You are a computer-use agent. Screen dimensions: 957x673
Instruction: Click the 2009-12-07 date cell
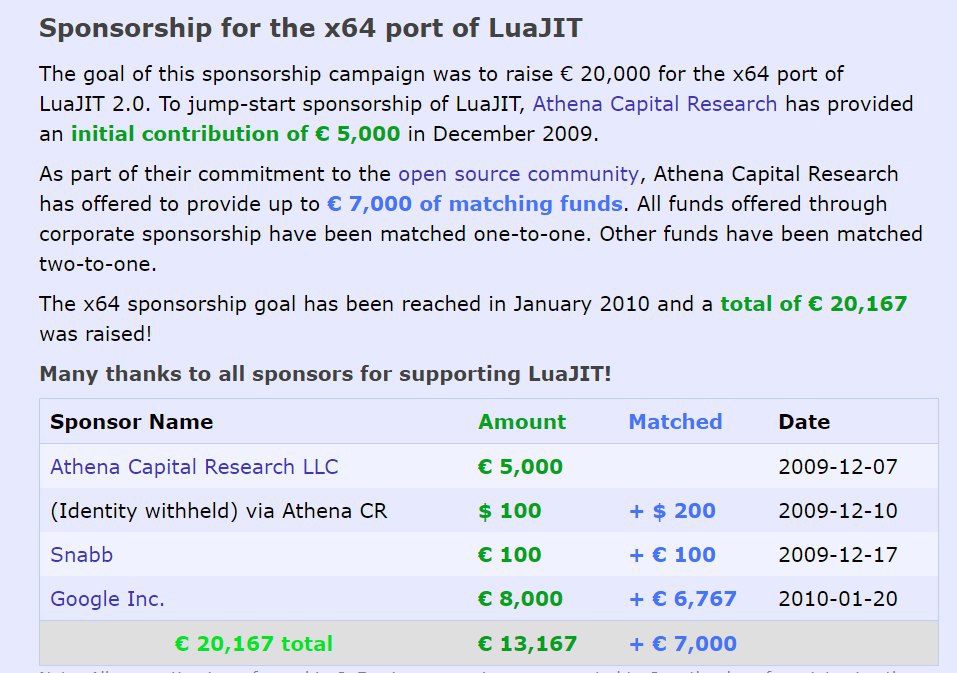click(x=837, y=467)
